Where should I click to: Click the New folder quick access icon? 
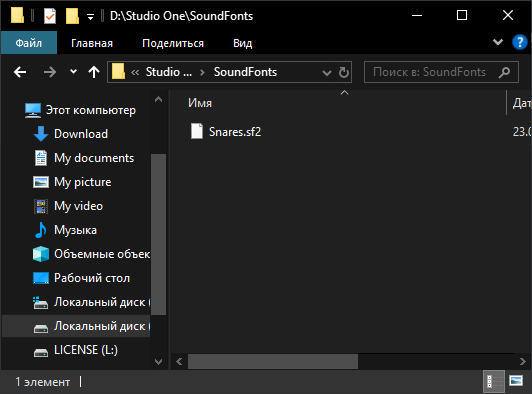point(72,16)
